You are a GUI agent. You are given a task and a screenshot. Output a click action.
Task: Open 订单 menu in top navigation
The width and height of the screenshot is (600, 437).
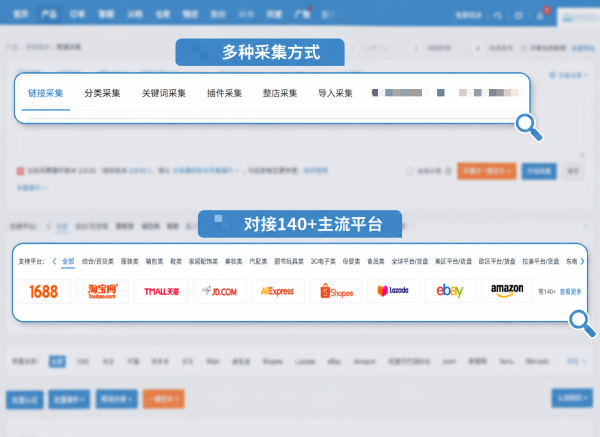pyautogui.click(x=77, y=15)
